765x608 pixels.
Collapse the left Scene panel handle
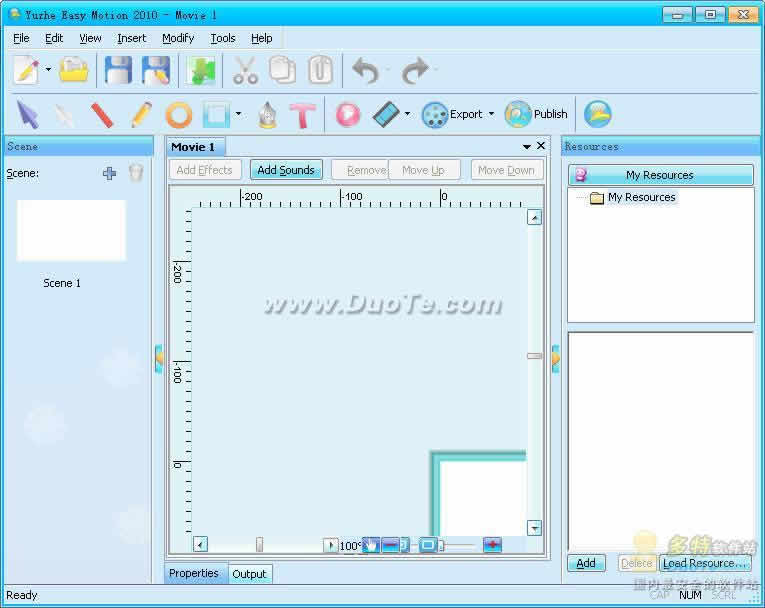point(159,359)
